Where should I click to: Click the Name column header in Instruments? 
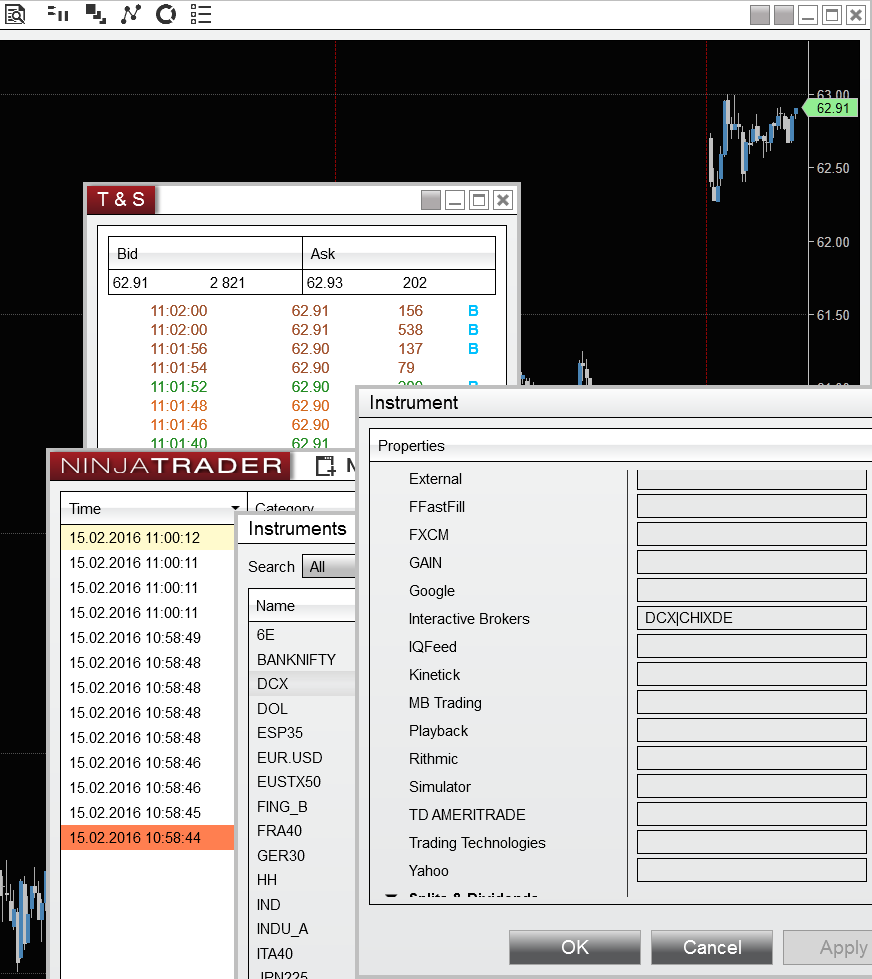pyautogui.click(x=302, y=605)
